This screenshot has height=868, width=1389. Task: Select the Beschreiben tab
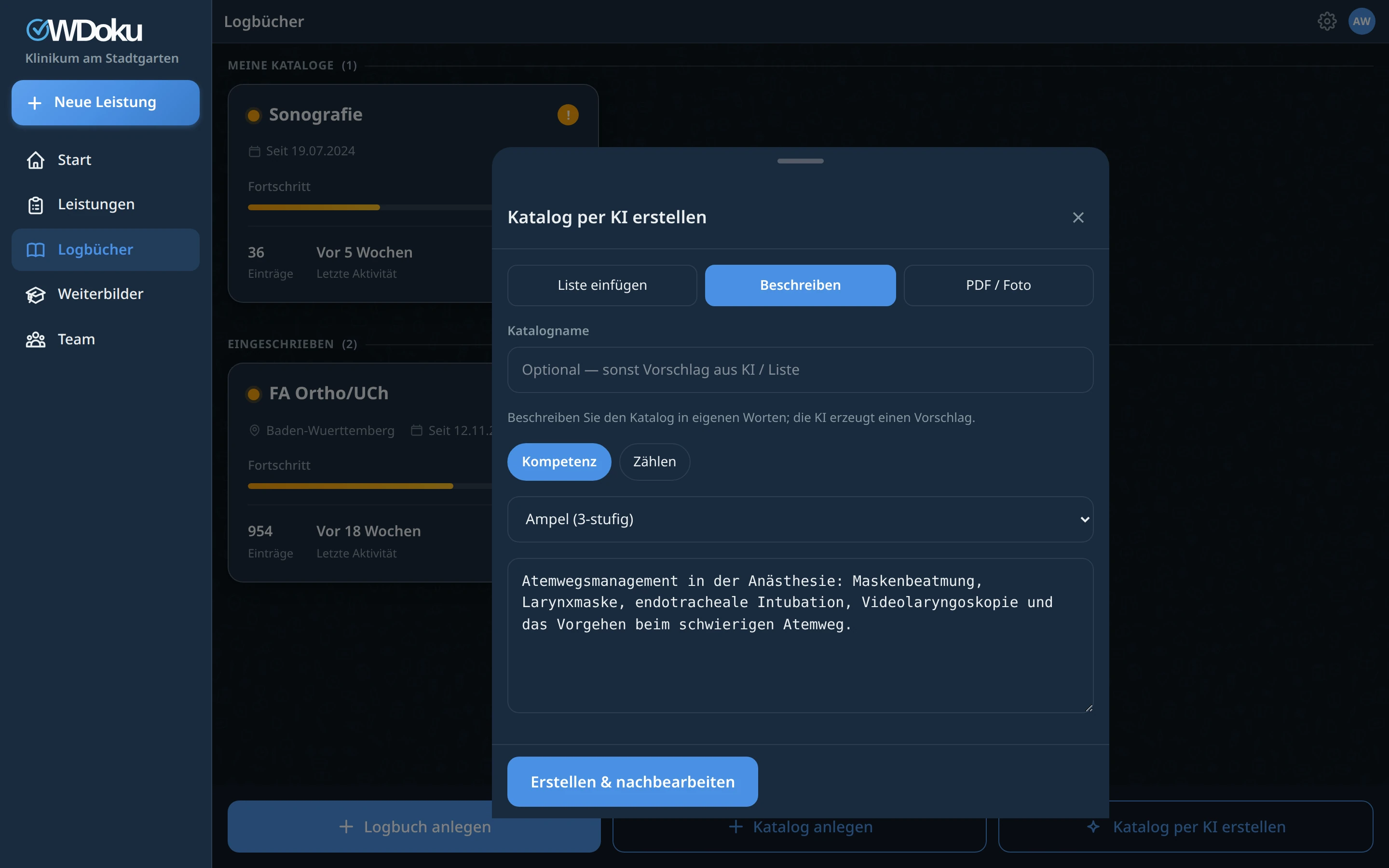click(x=800, y=285)
